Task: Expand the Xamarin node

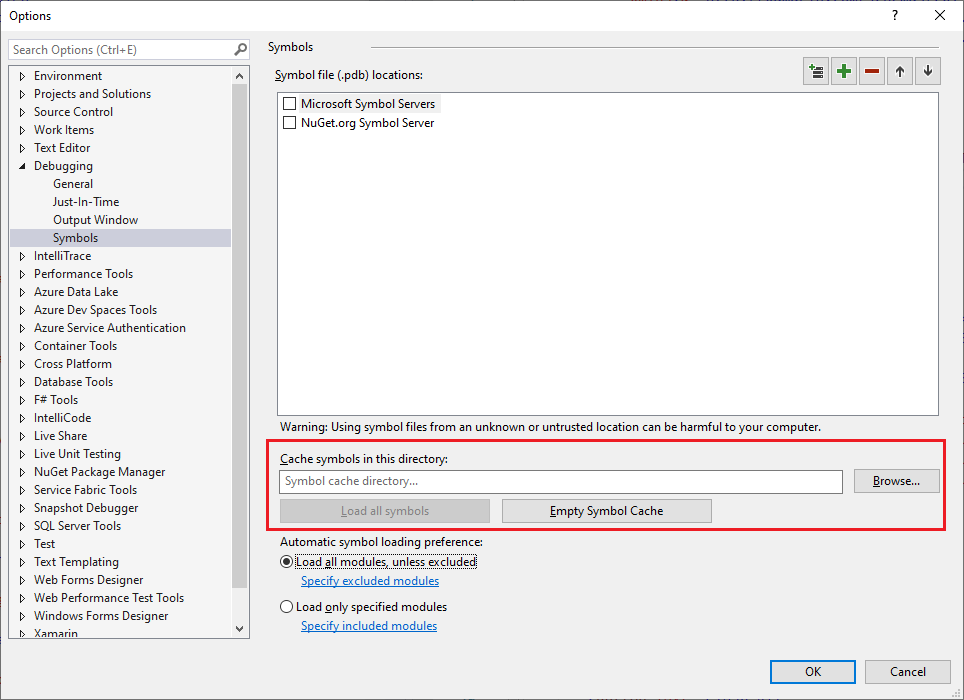Action: tap(23, 633)
